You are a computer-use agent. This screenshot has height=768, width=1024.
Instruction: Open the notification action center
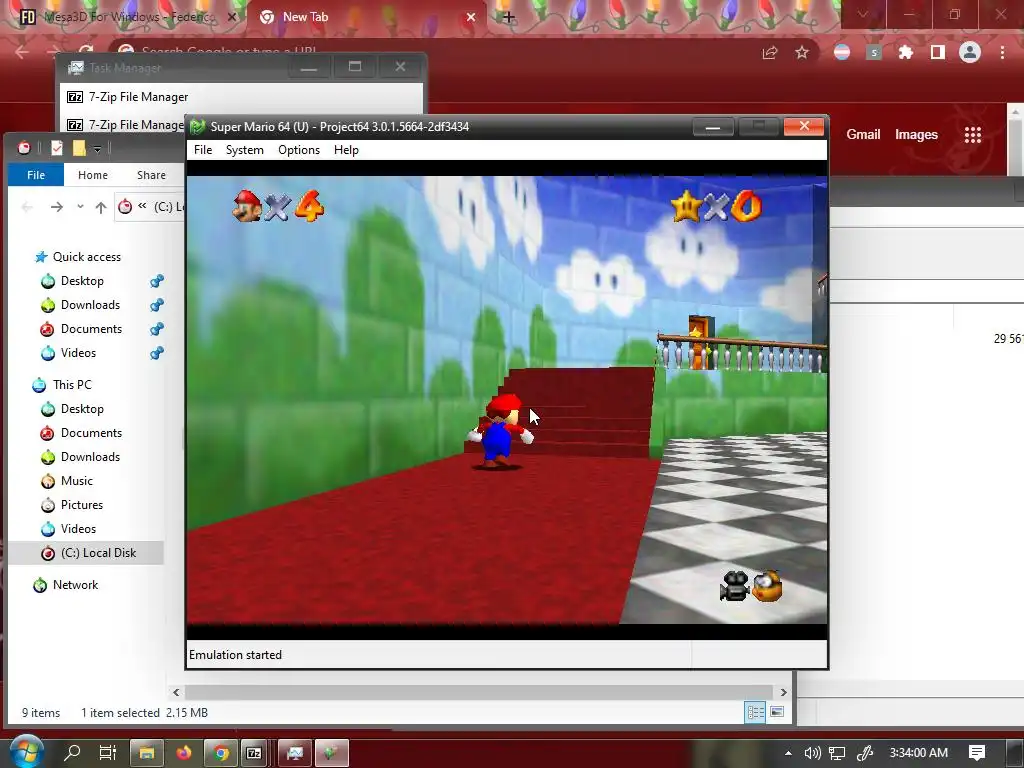[x=976, y=753]
